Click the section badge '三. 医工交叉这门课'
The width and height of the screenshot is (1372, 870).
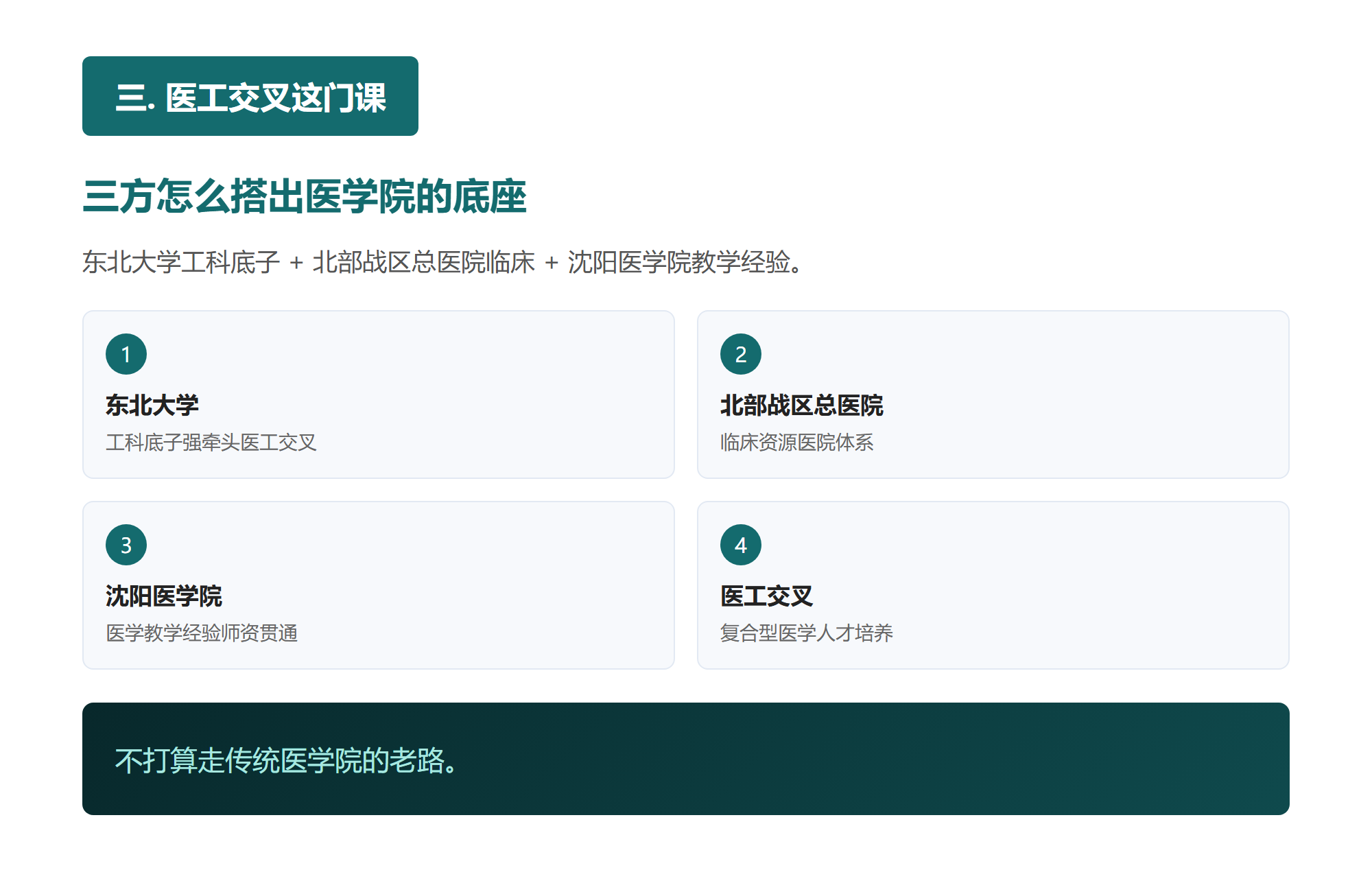(250, 96)
